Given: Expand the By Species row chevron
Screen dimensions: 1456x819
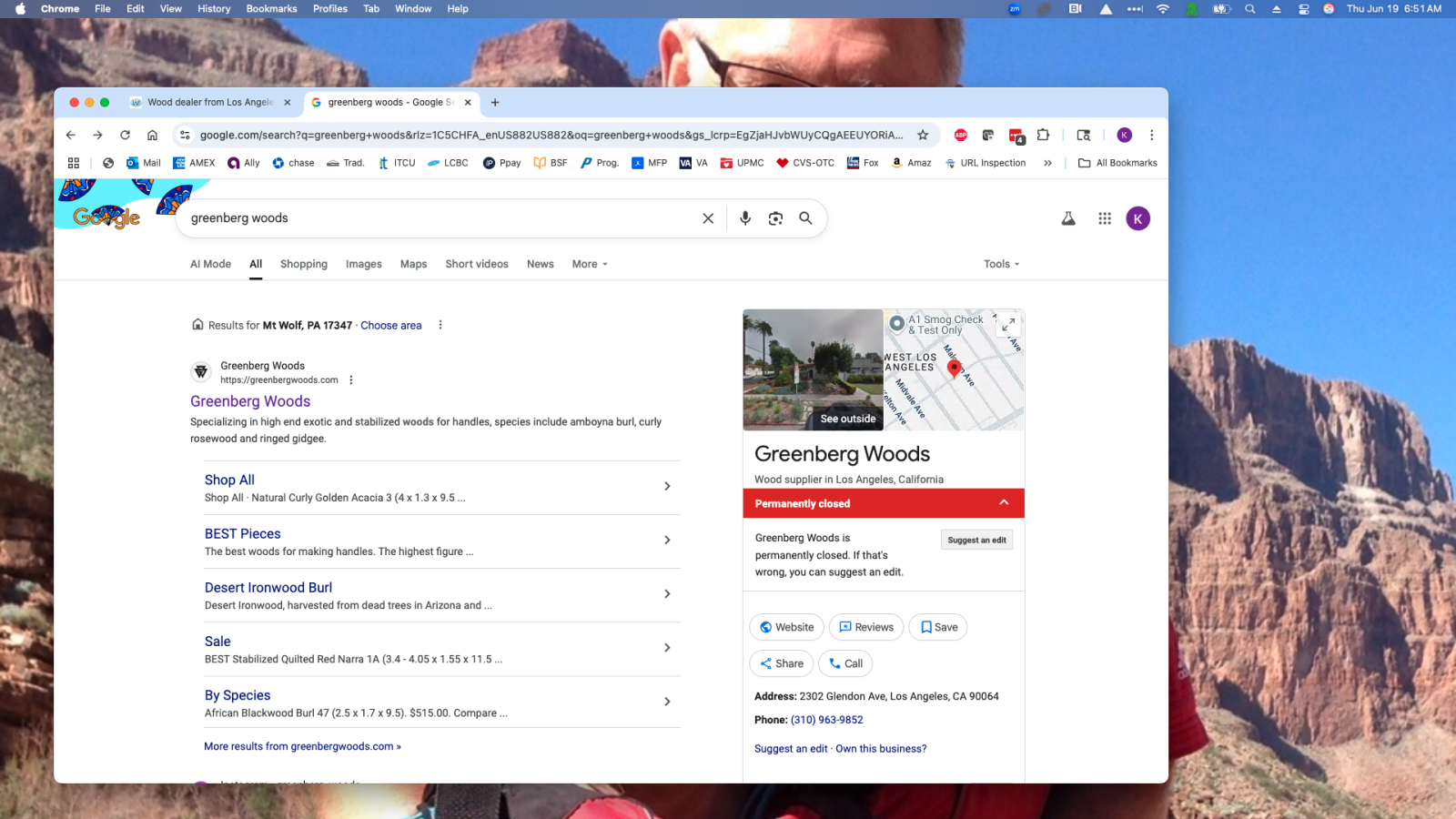Looking at the screenshot, I should point(667,701).
